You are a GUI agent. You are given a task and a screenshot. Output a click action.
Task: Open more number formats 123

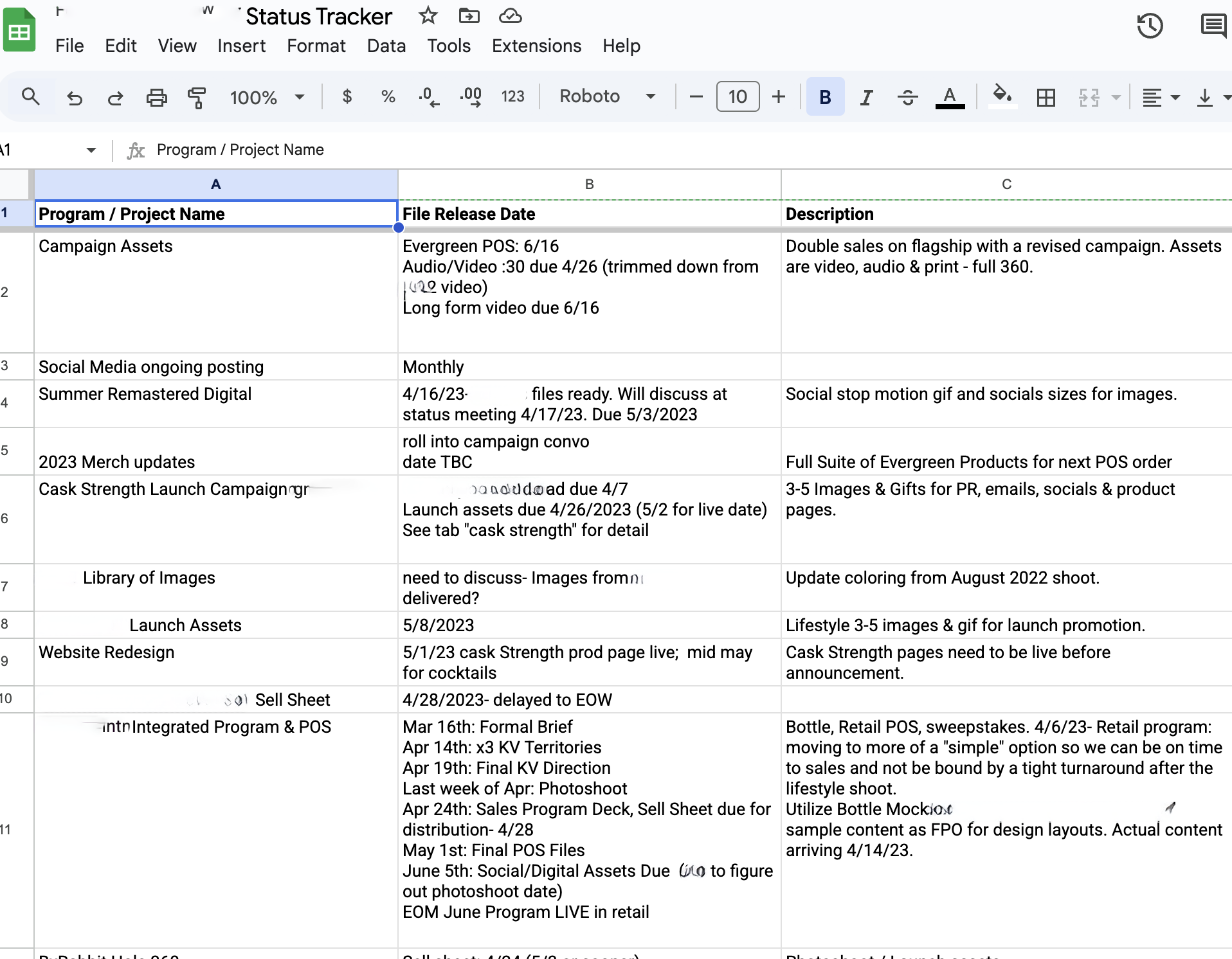(x=512, y=96)
